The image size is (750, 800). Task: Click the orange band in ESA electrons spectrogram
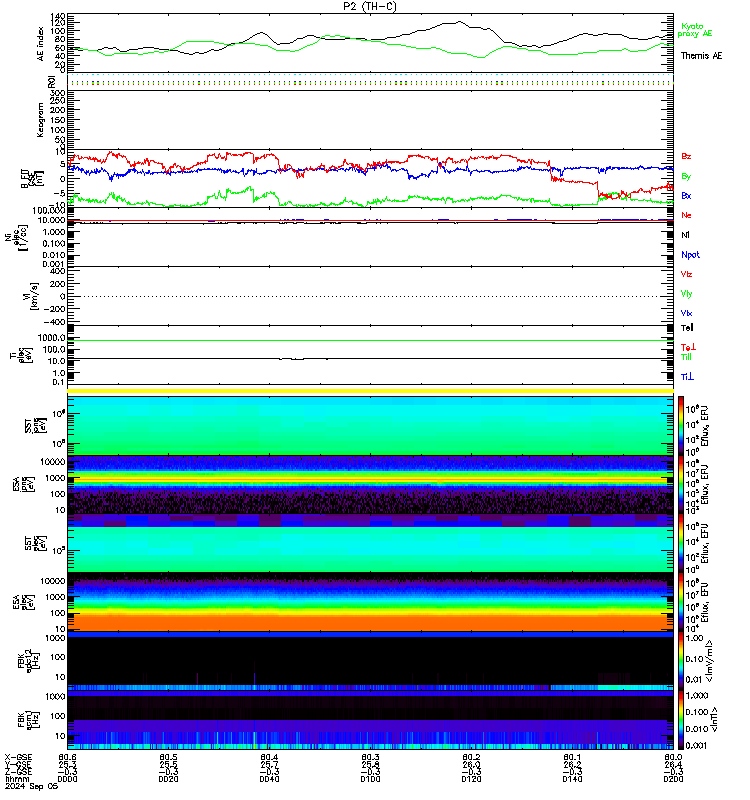370,622
